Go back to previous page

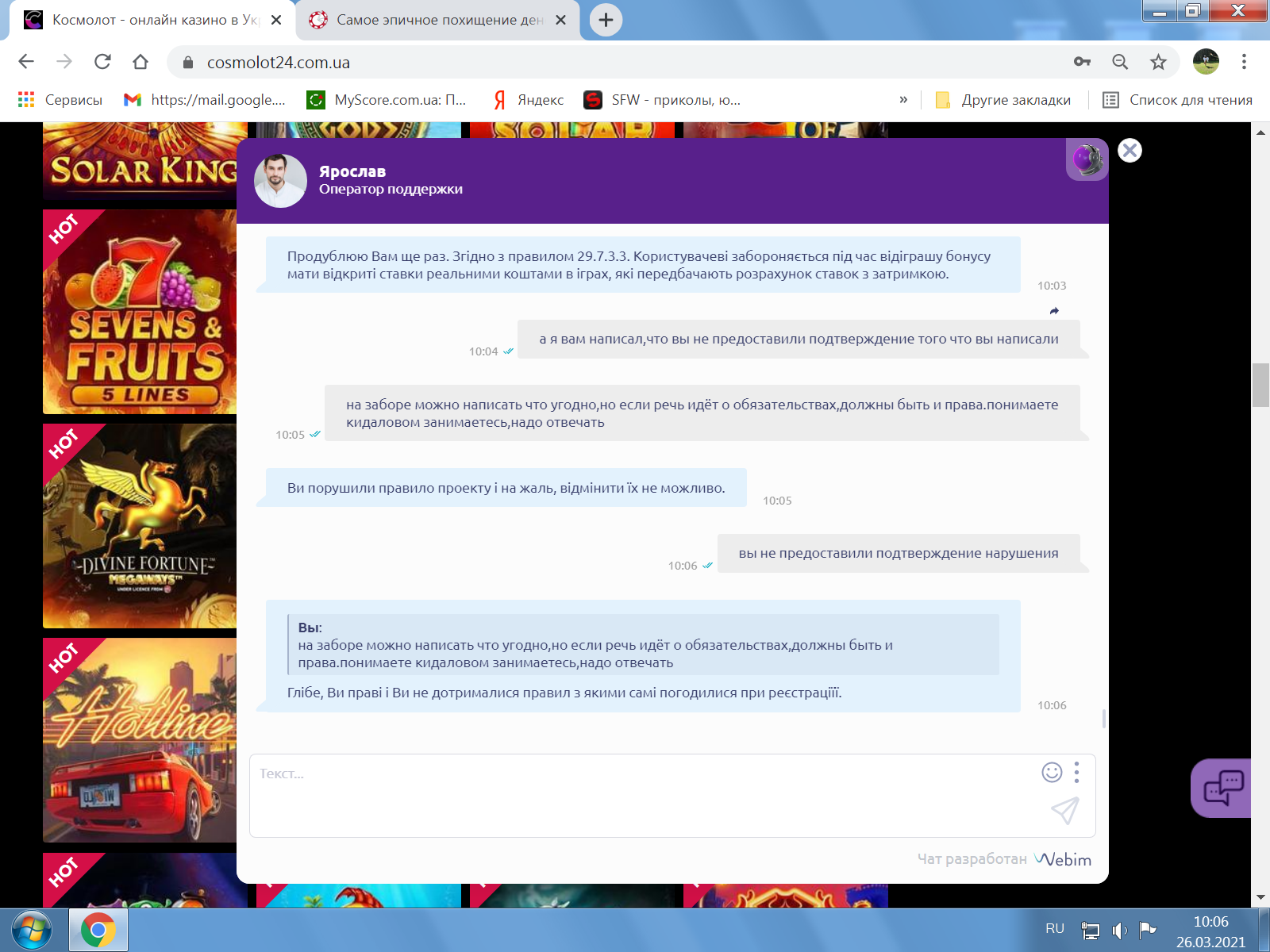click(26, 62)
